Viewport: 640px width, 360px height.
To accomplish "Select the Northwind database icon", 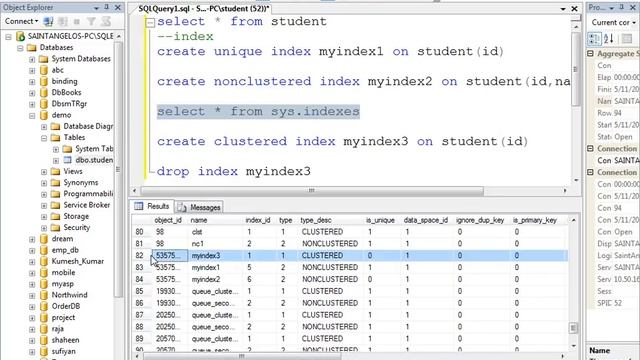I will point(44,295).
